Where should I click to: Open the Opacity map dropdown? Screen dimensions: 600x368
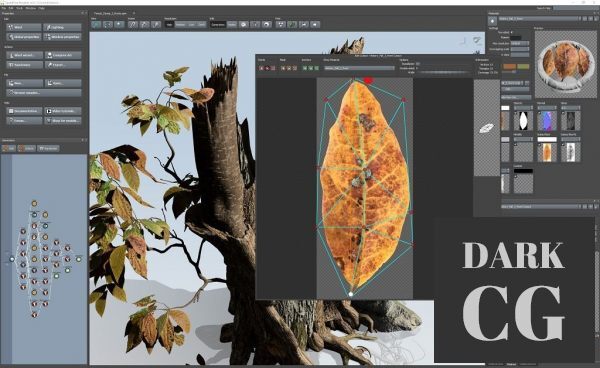click(x=523, y=108)
